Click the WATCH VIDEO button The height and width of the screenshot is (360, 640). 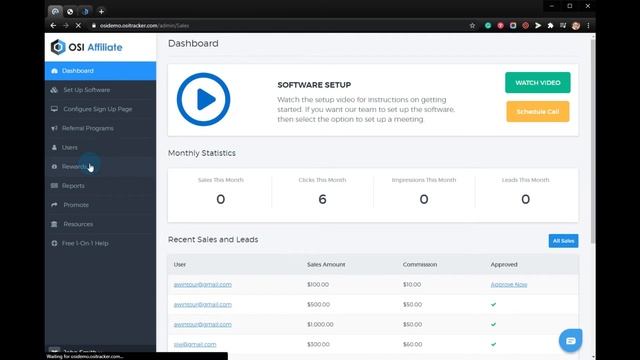[538, 83]
